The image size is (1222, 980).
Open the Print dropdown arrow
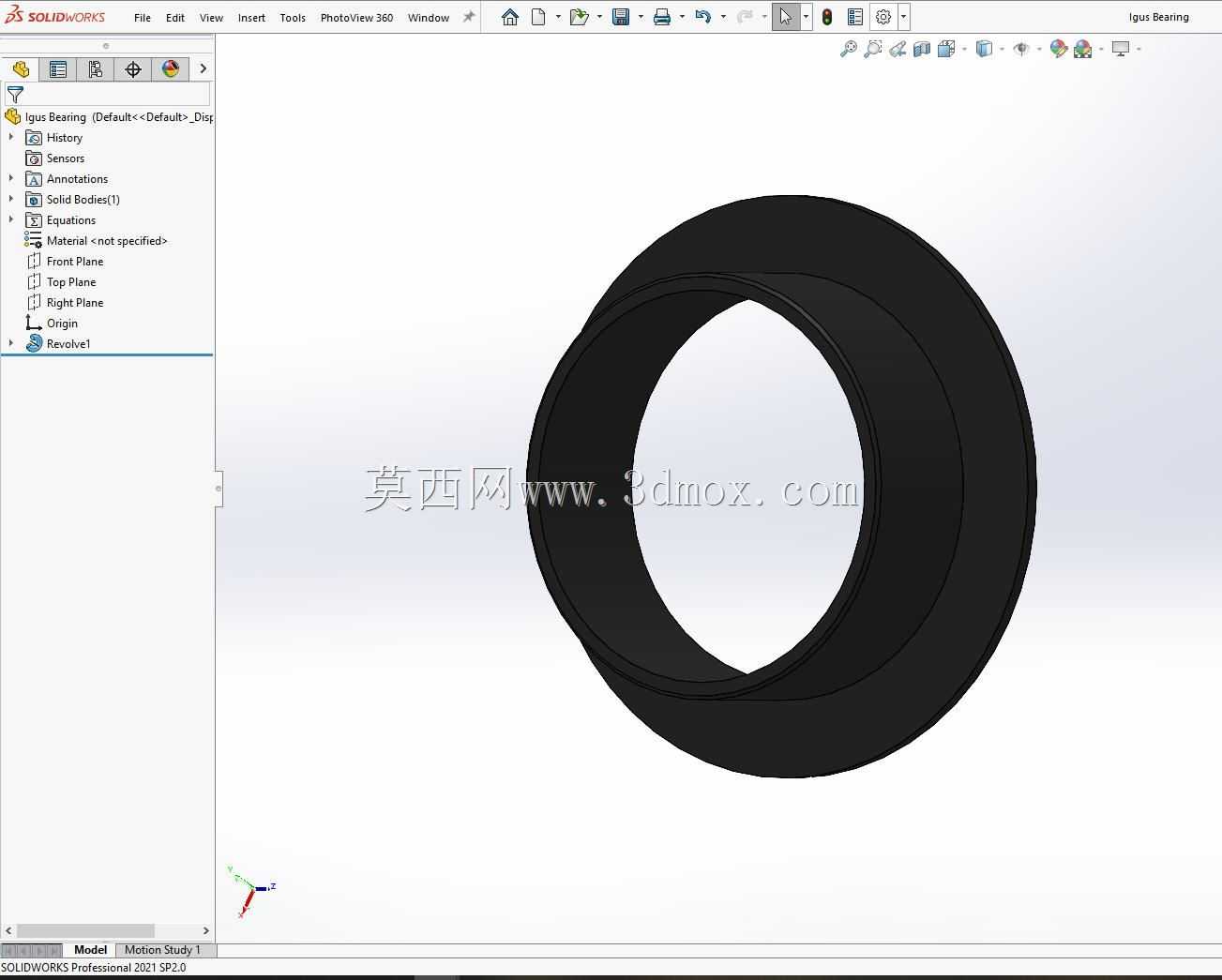click(682, 17)
